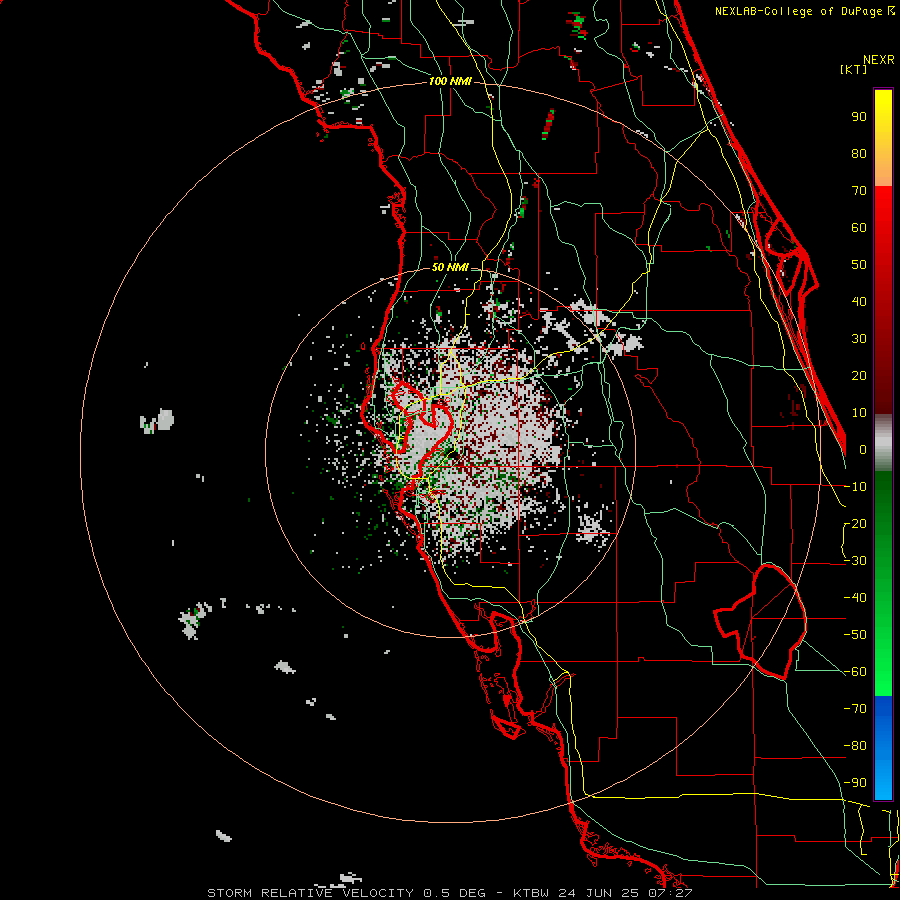Image resolution: width=900 pixels, height=900 pixels.
Task: Click the -70 value on velocity scale
Action: (x=855, y=709)
